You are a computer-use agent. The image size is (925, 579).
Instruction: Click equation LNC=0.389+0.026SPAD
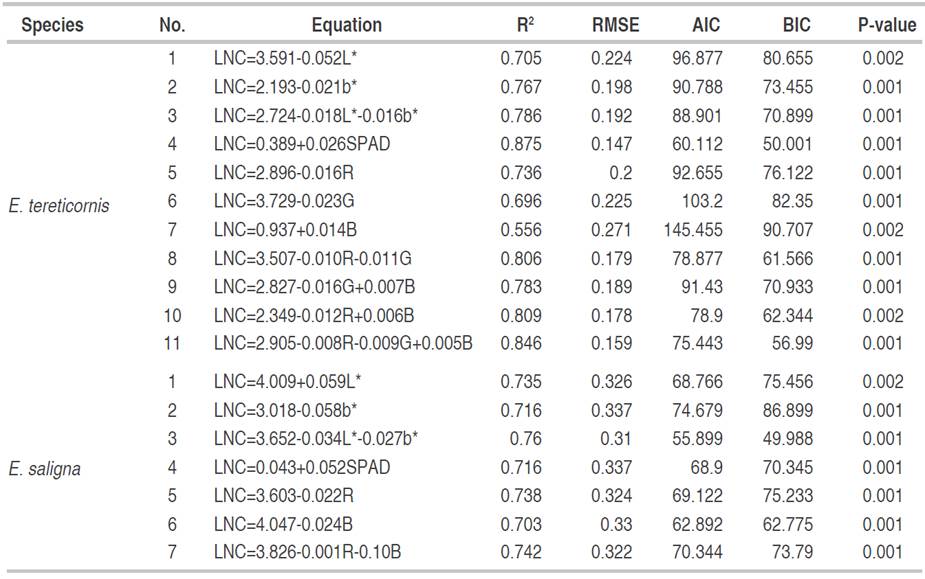pyautogui.click(x=301, y=144)
